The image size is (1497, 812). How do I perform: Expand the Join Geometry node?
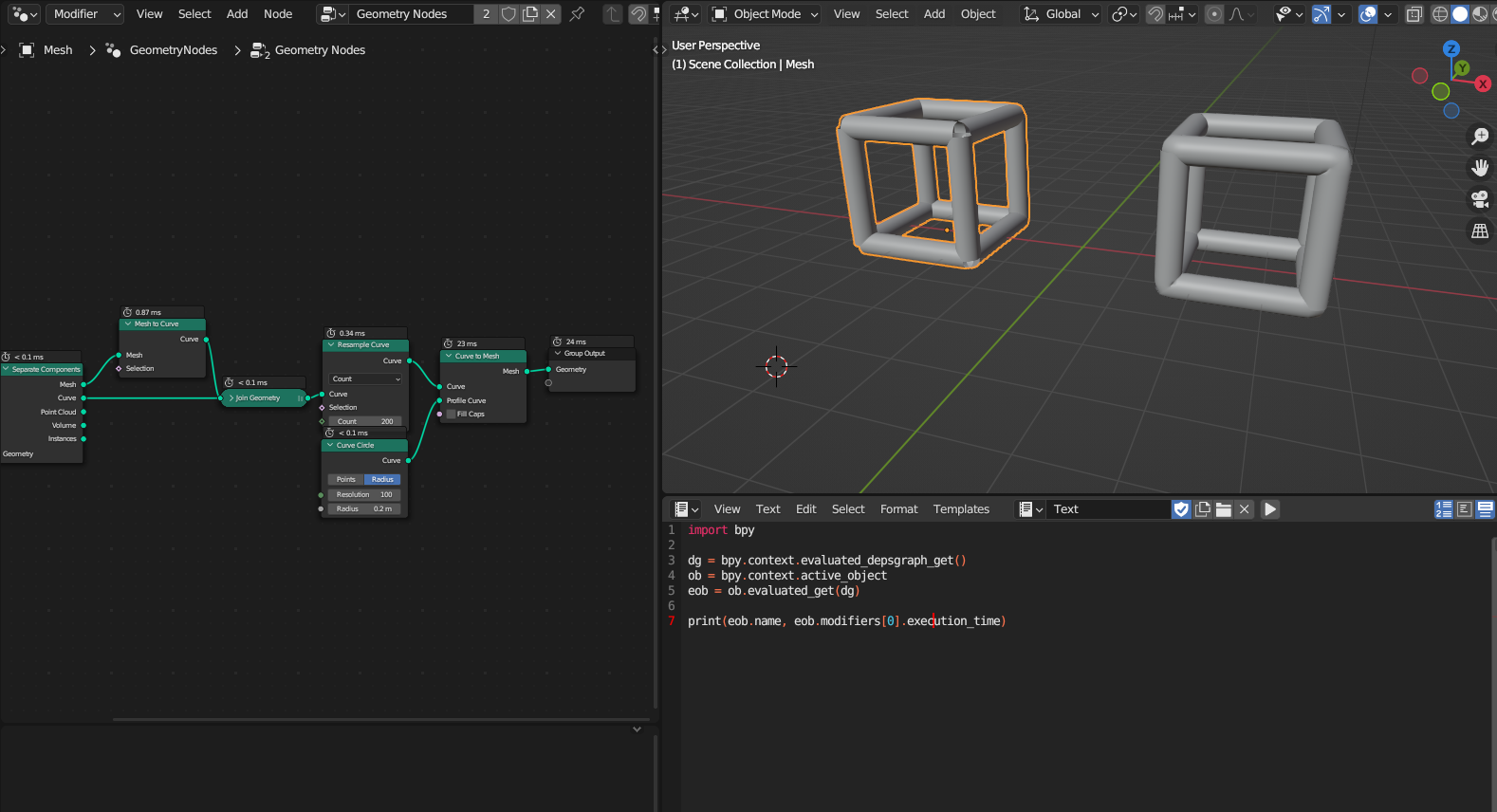[x=231, y=398]
